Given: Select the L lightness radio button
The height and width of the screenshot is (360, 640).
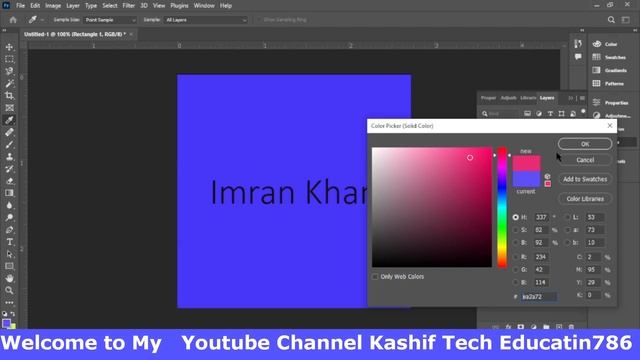Looking at the screenshot, I should pyautogui.click(x=567, y=217).
